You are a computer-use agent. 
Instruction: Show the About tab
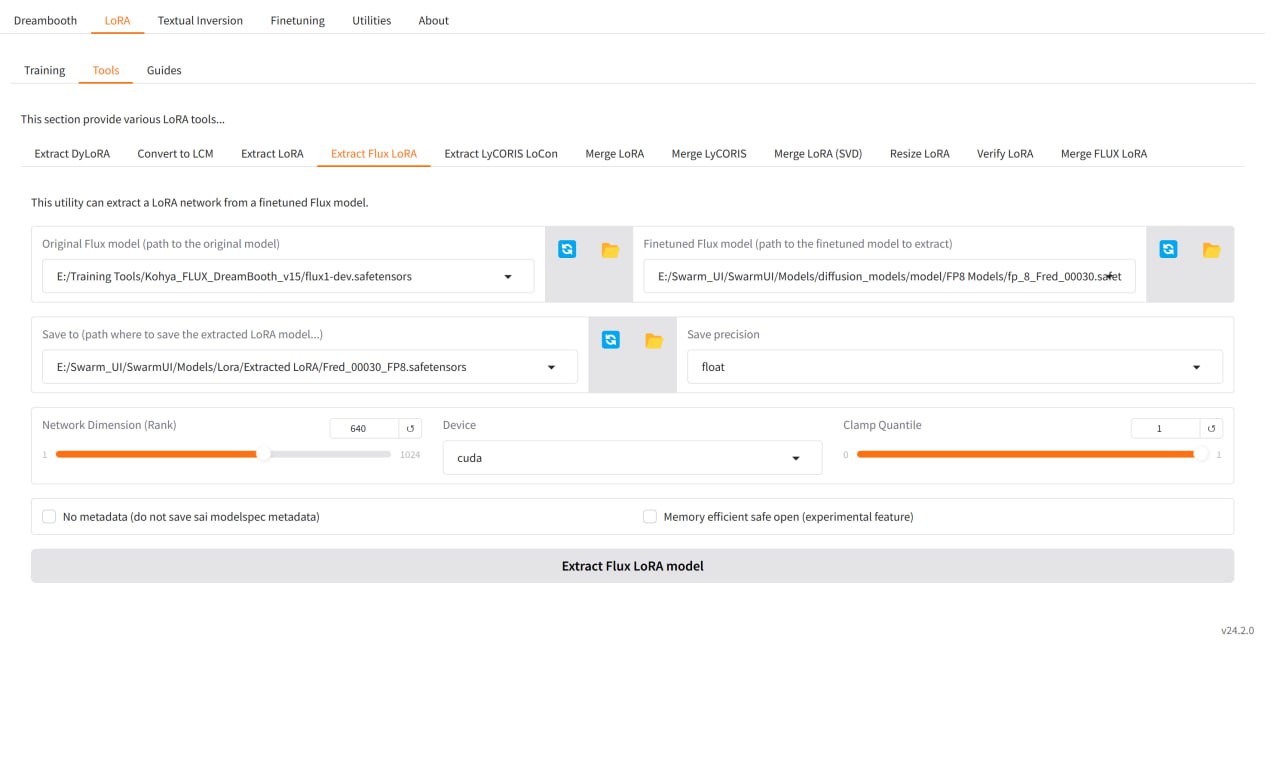click(433, 20)
